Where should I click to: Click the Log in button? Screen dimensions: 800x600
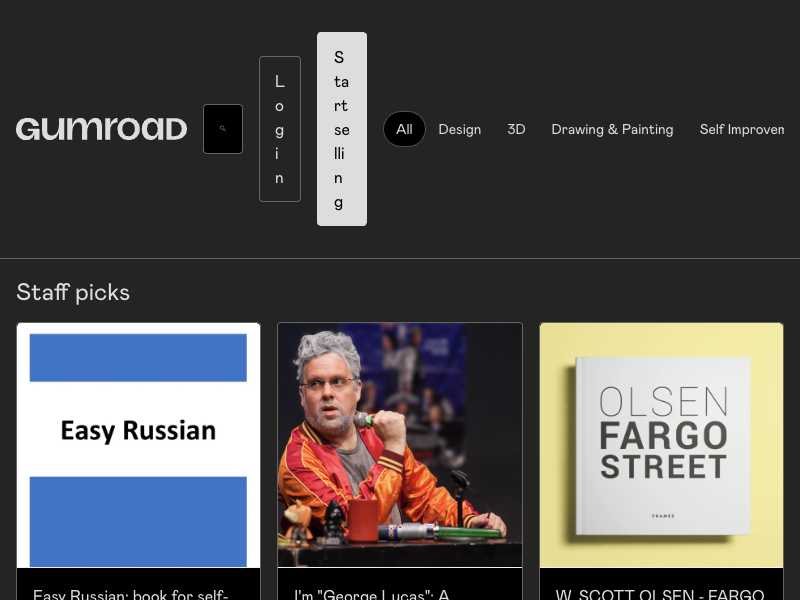coord(280,129)
